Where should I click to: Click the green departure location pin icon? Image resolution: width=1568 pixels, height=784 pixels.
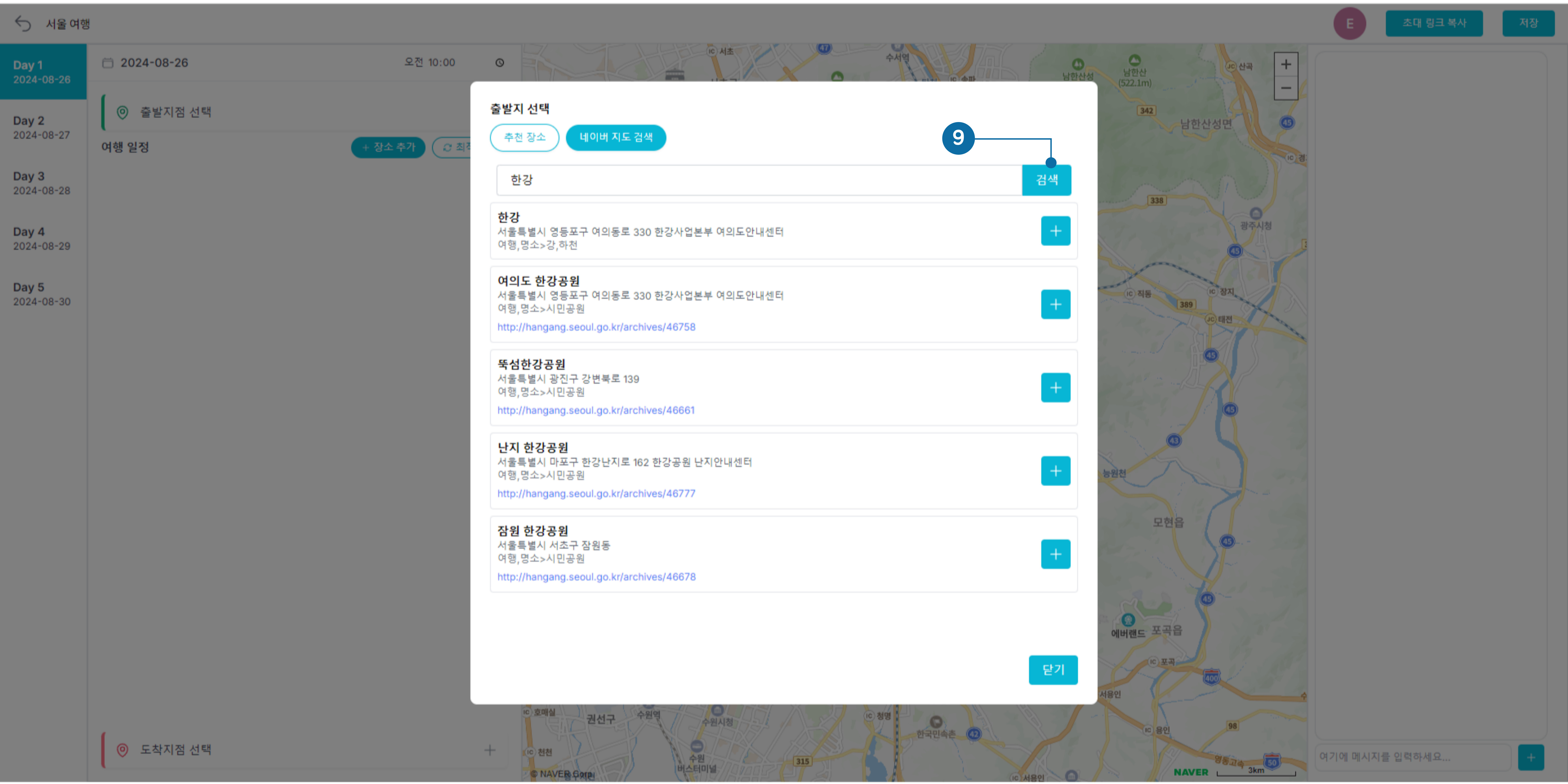tap(122, 112)
